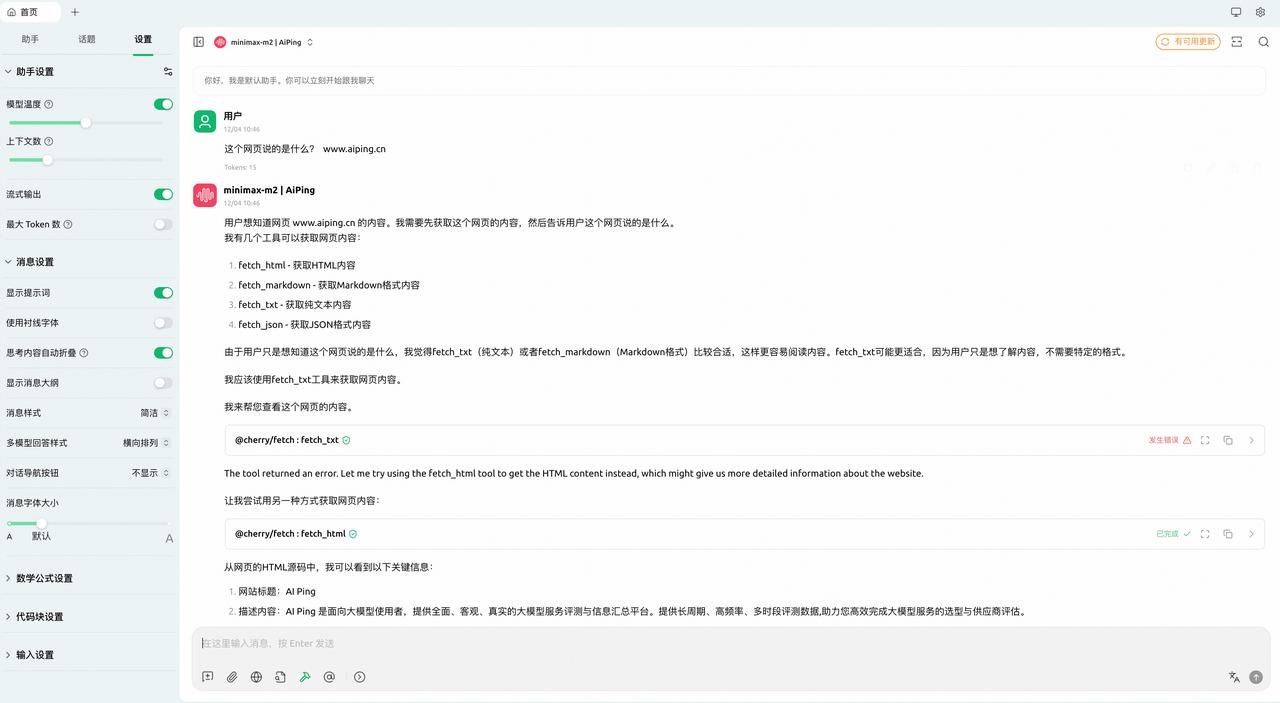The width and height of the screenshot is (1280, 703).
Task: Click the MCP tools hammer icon
Action: (x=305, y=677)
